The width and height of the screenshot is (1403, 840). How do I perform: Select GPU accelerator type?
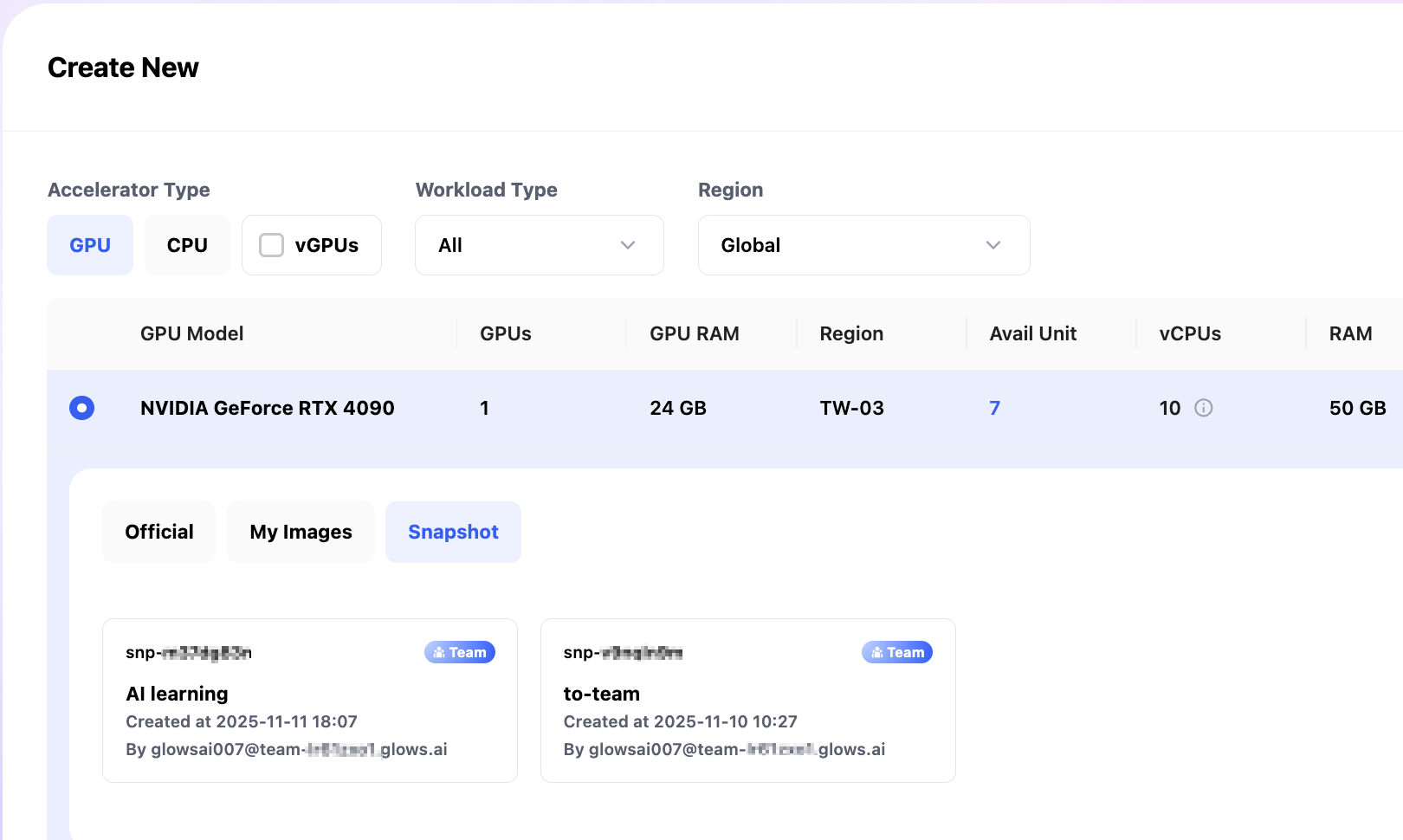pos(90,245)
